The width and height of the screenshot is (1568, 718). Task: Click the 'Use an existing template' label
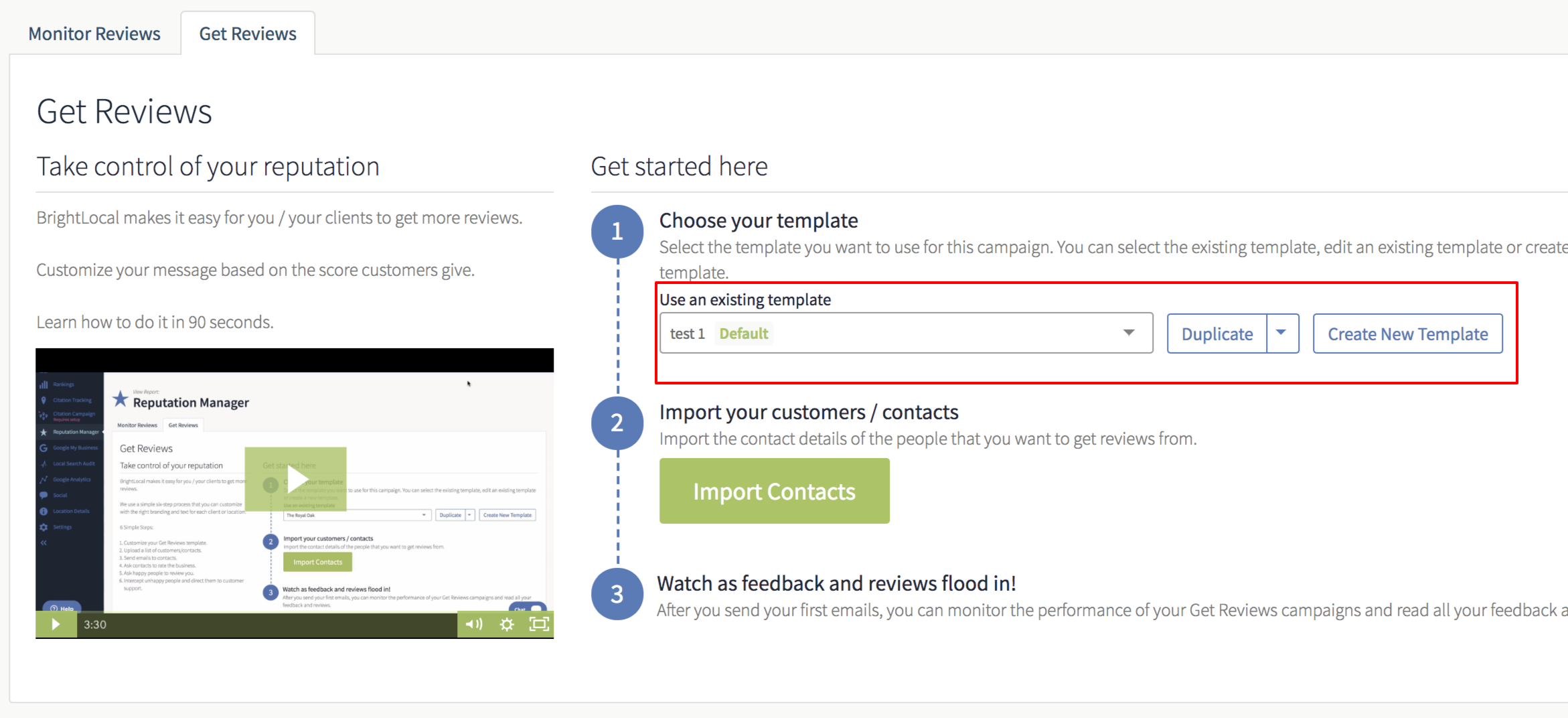tap(745, 299)
